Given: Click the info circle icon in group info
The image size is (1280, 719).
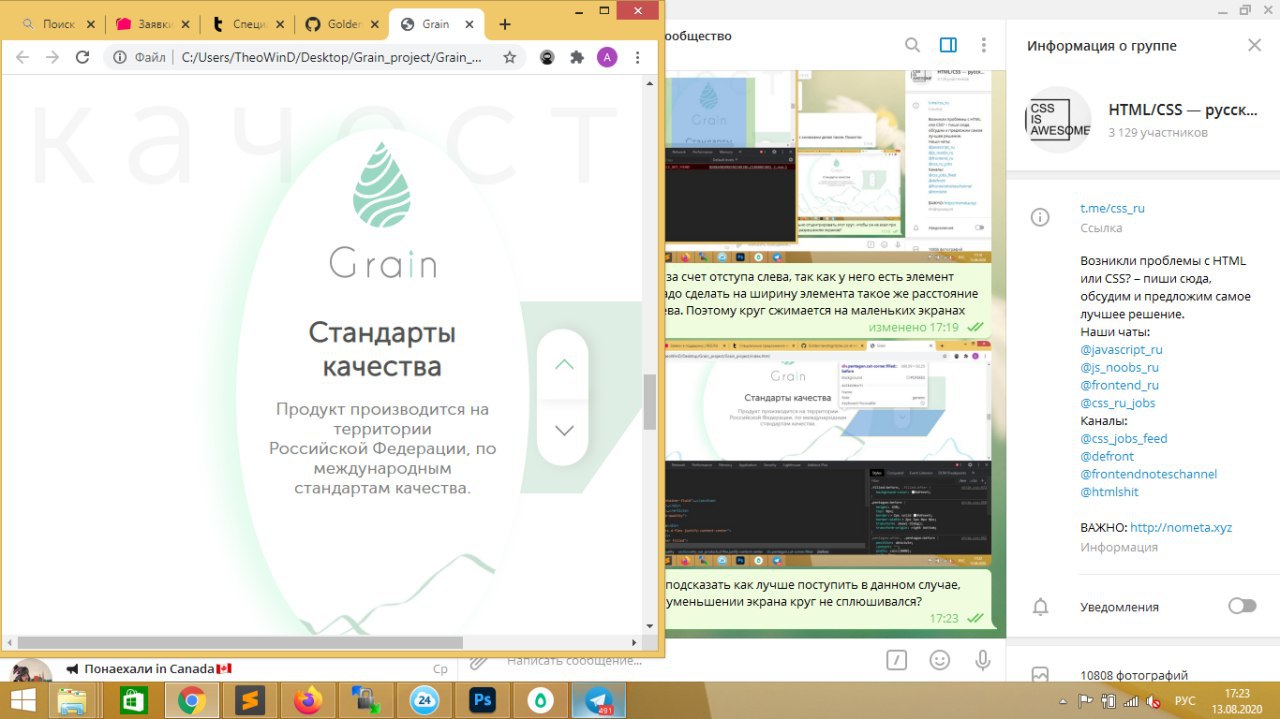Looking at the screenshot, I should tap(1040, 217).
